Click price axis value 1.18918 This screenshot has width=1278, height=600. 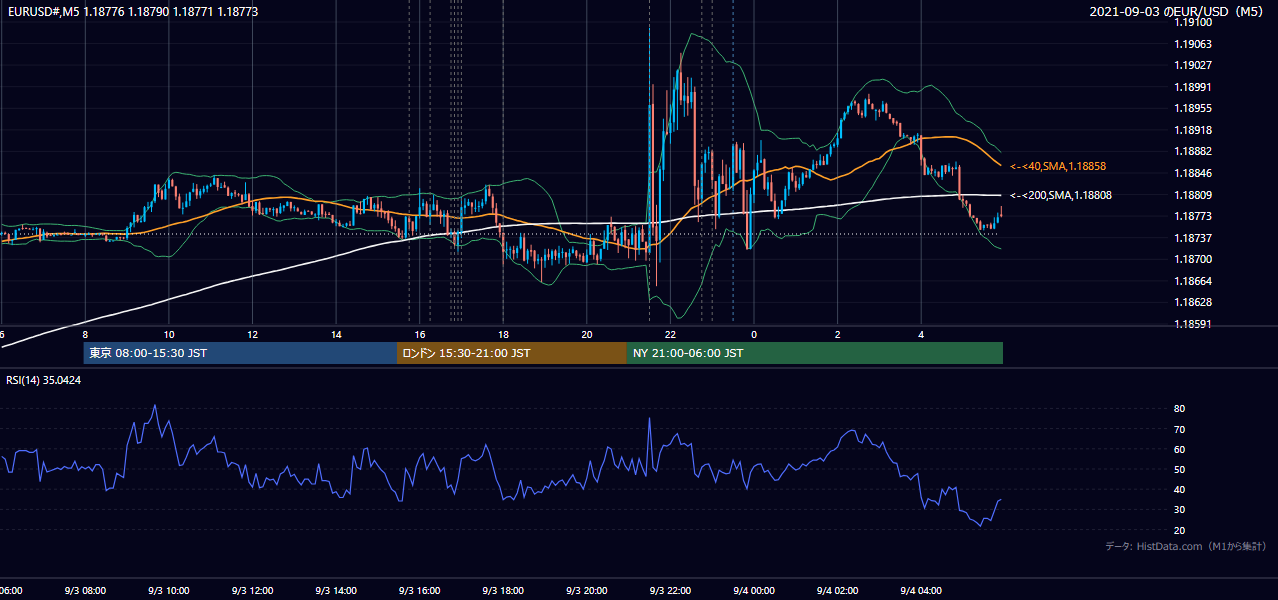[1194, 130]
